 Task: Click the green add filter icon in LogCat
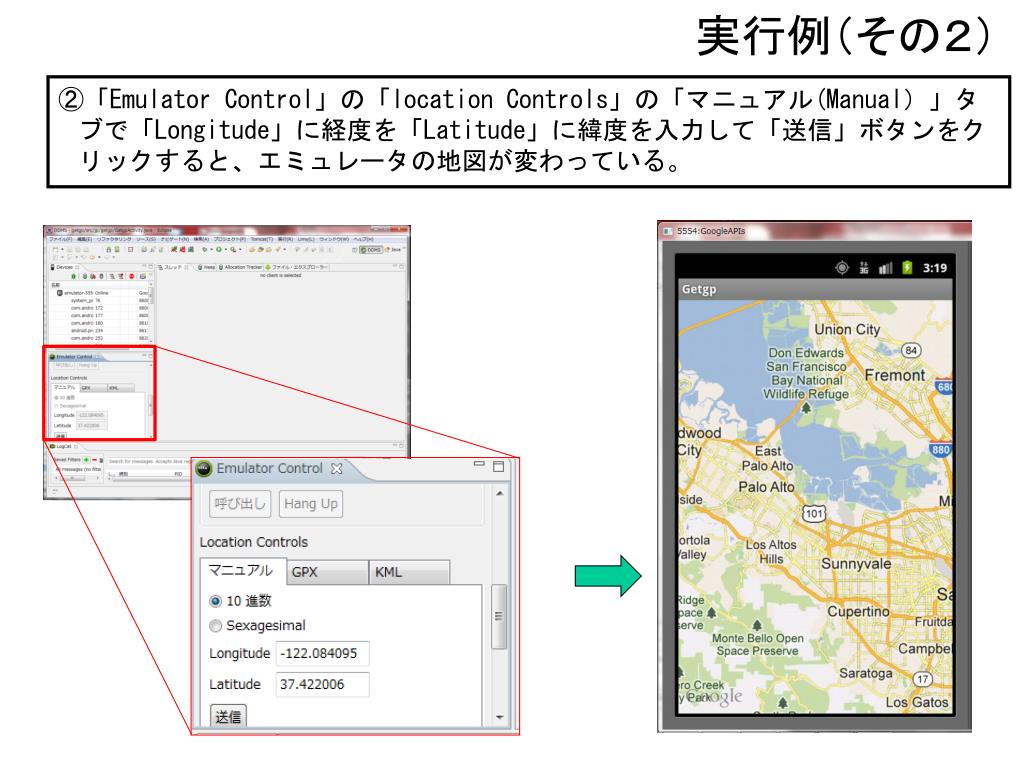click(x=86, y=460)
